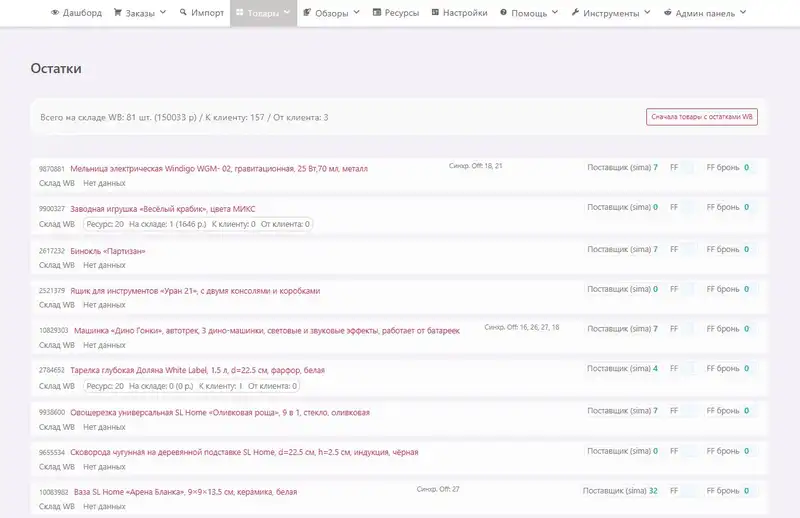Click product ID 2784652
This screenshot has width=800, height=518.
coord(52,371)
